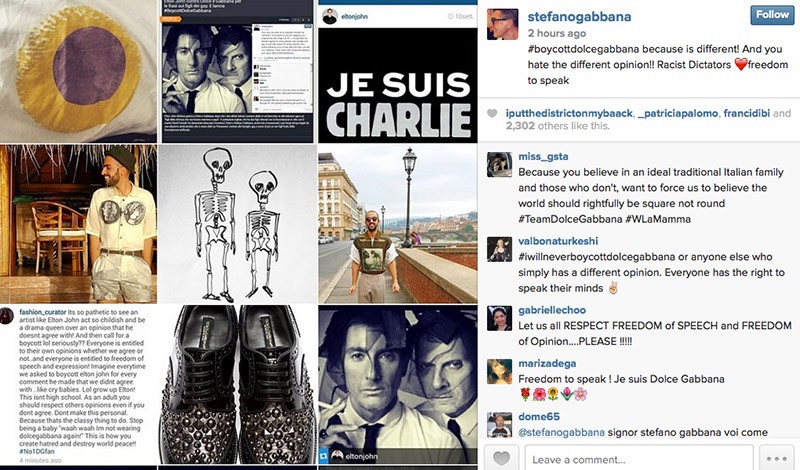800x470 pixels.
Task: Open the Je Suis Charlie image tile
Action: click(397, 71)
